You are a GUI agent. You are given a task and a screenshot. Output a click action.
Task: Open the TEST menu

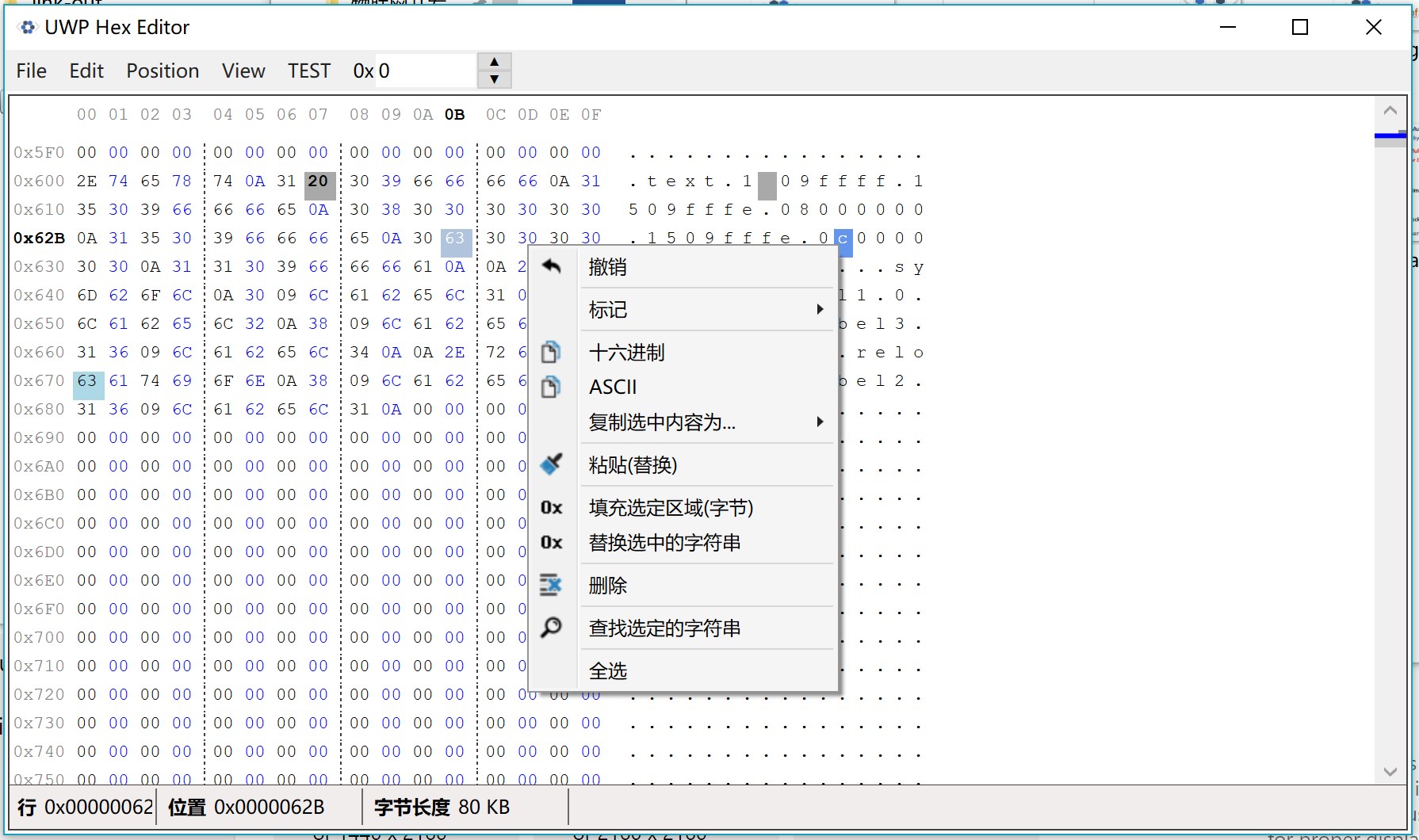[x=309, y=71]
